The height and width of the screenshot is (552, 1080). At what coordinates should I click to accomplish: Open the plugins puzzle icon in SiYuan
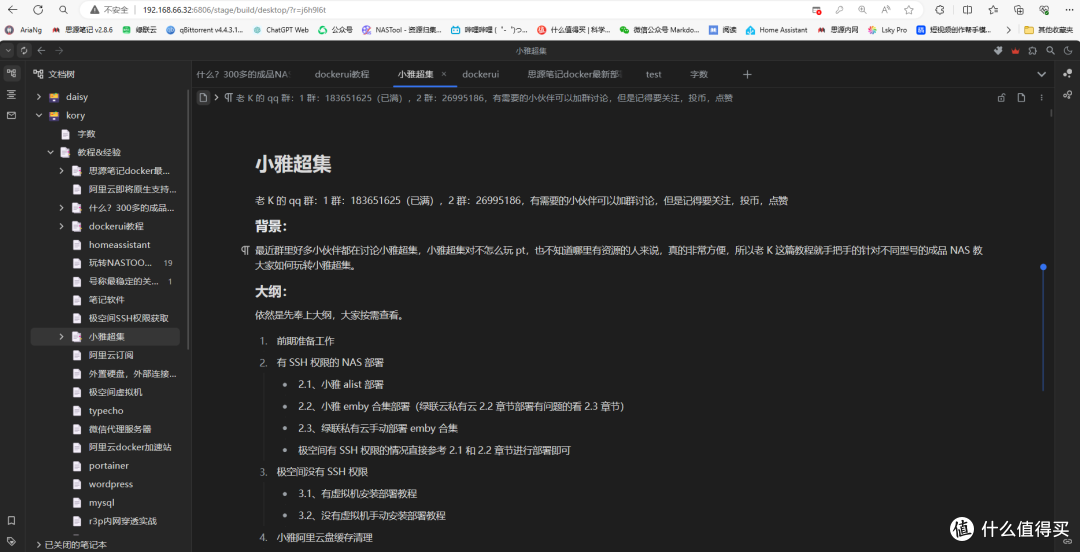pos(1032,50)
